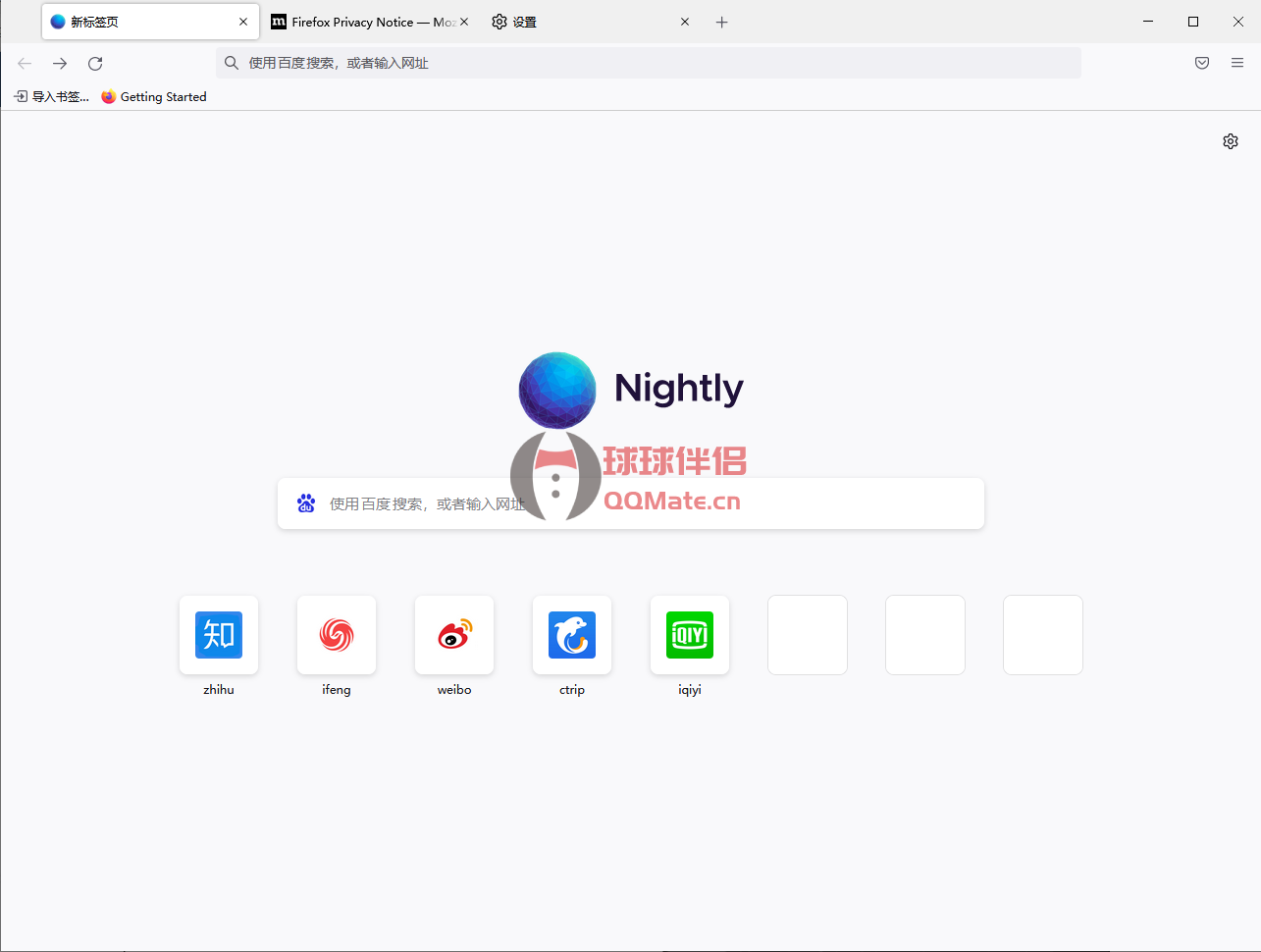Open the Ctrip shortcut
The width and height of the screenshot is (1261, 952).
571,635
